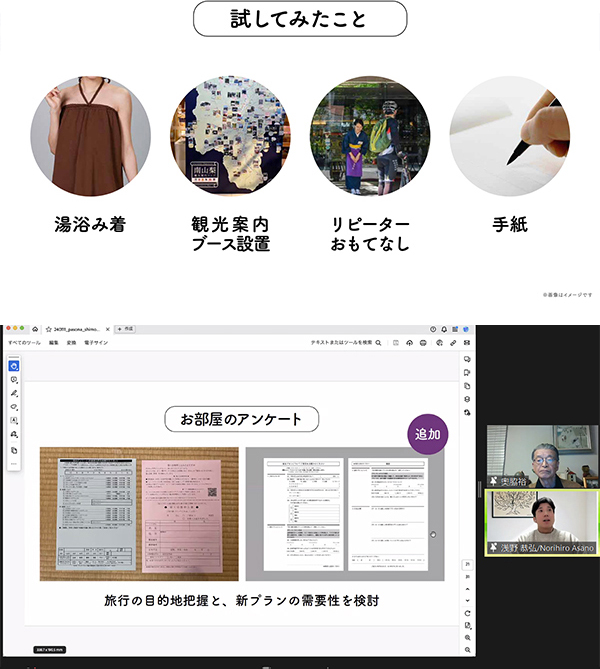Open the 編集 menu
Image resolution: width=600 pixels, height=669 pixels.
point(54,343)
